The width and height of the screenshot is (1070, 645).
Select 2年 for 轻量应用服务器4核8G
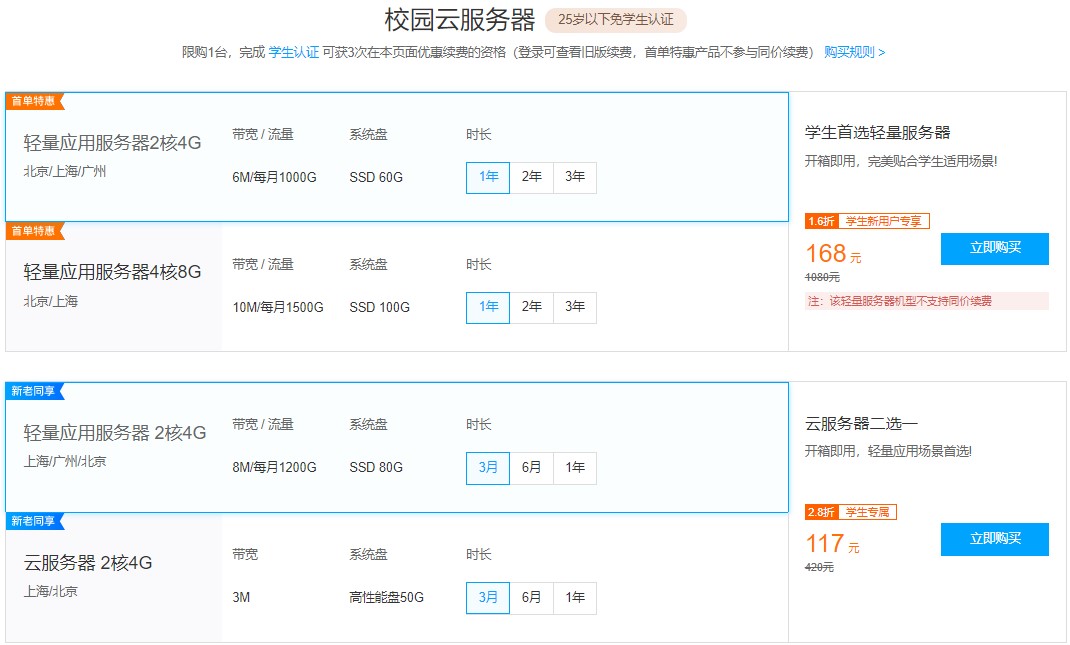[531, 307]
